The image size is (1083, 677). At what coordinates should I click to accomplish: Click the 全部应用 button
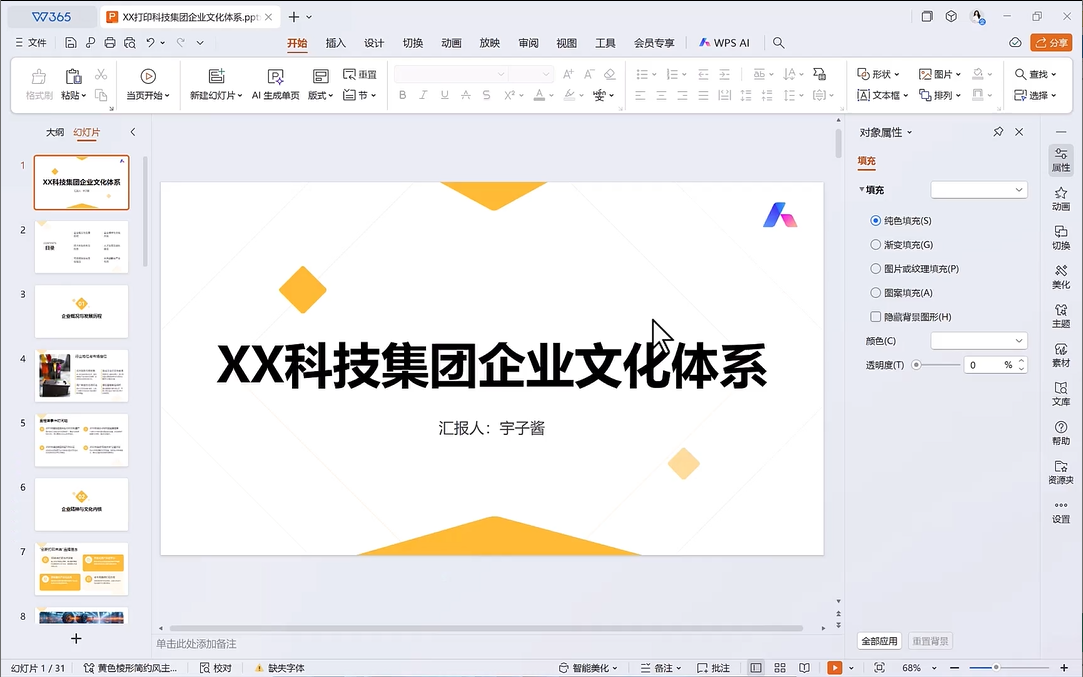point(879,641)
